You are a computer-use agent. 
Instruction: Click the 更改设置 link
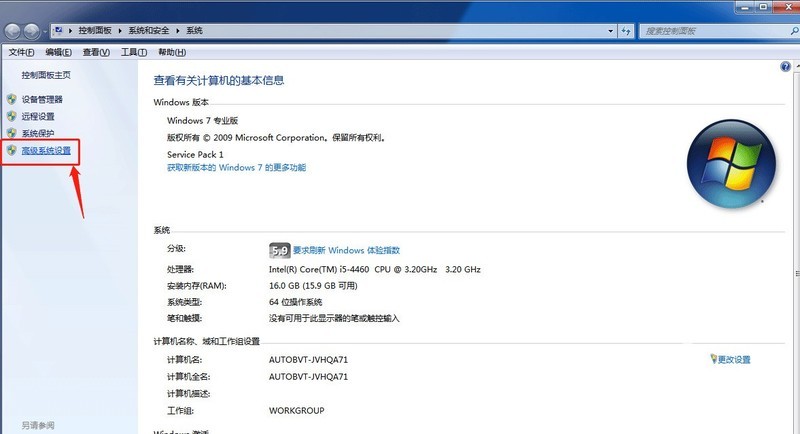pos(733,359)
